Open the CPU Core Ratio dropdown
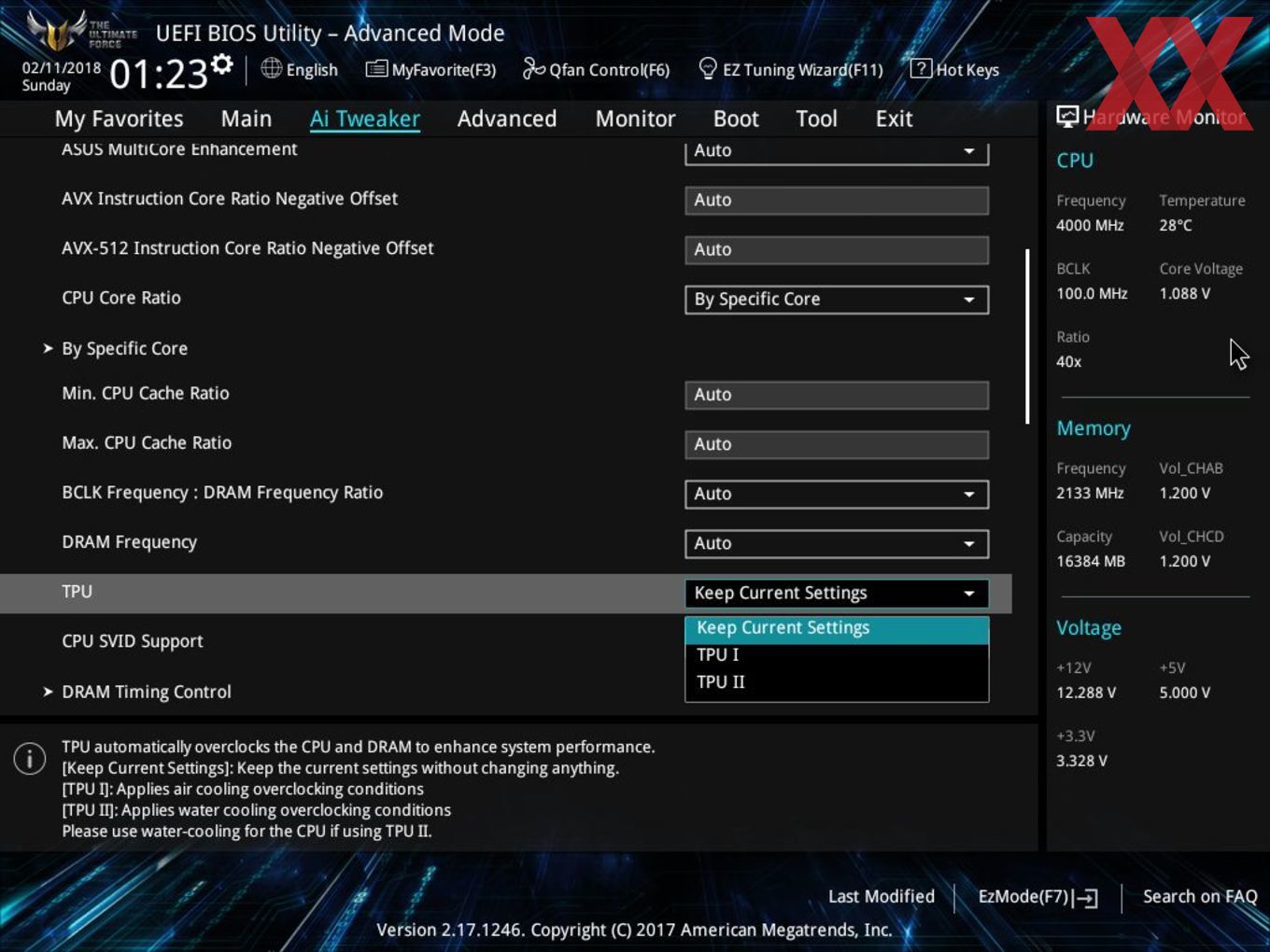 [x=837, y=300]
